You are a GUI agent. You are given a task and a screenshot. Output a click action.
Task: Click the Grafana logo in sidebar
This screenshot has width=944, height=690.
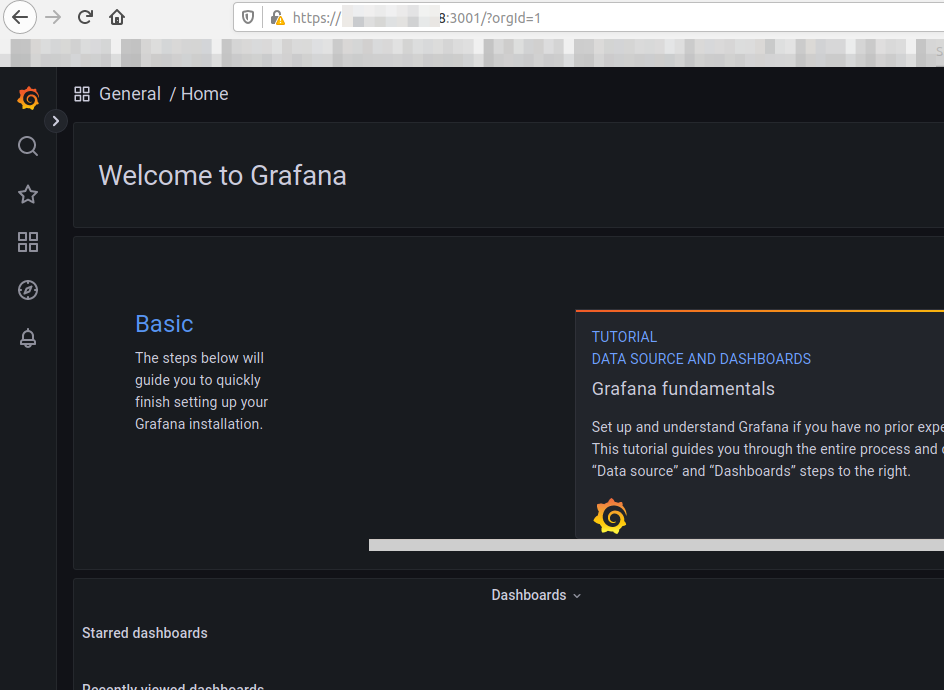(x=28, y=98)
